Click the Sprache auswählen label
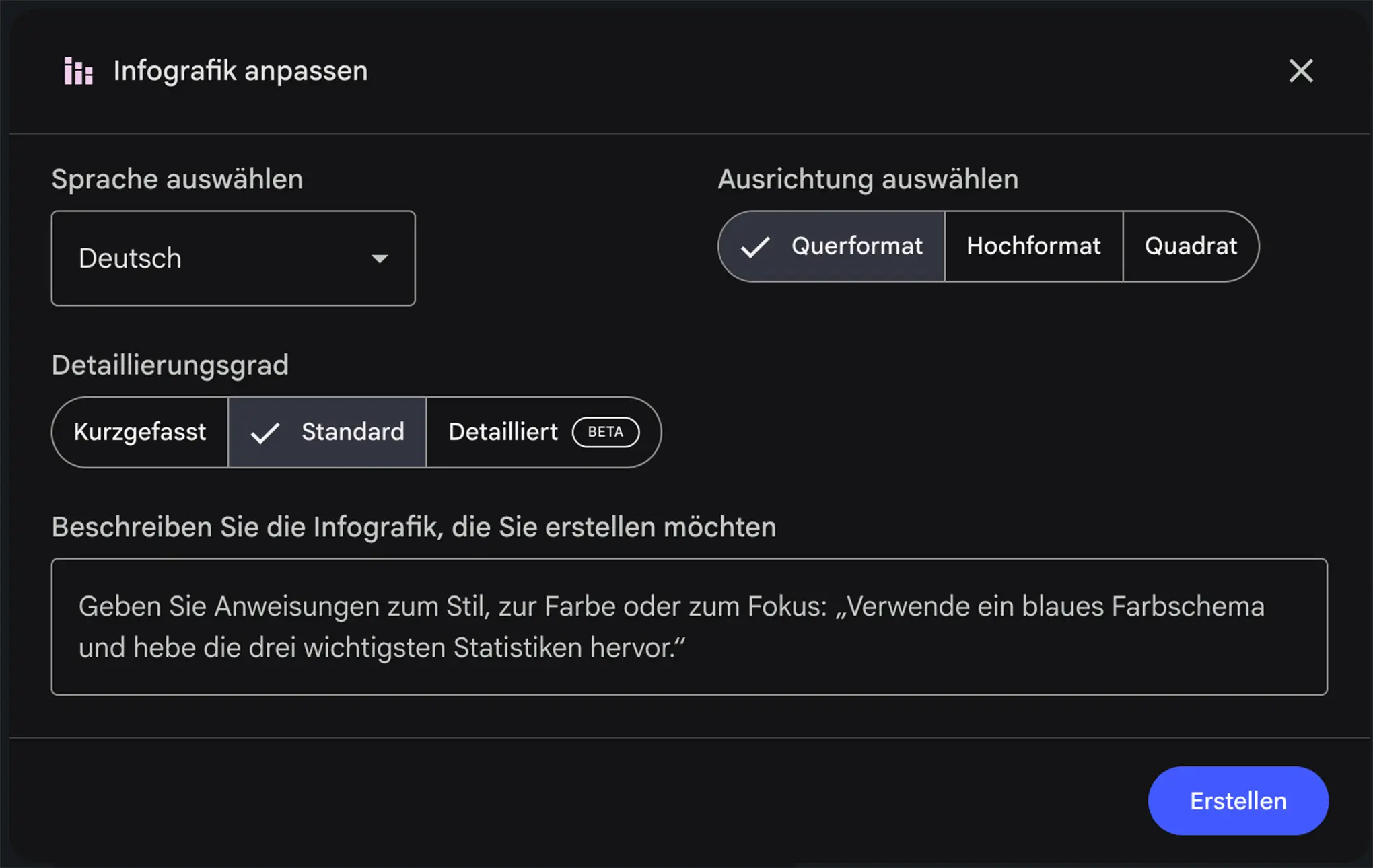Screen dimensions: 1373x868 click(177, 180)
